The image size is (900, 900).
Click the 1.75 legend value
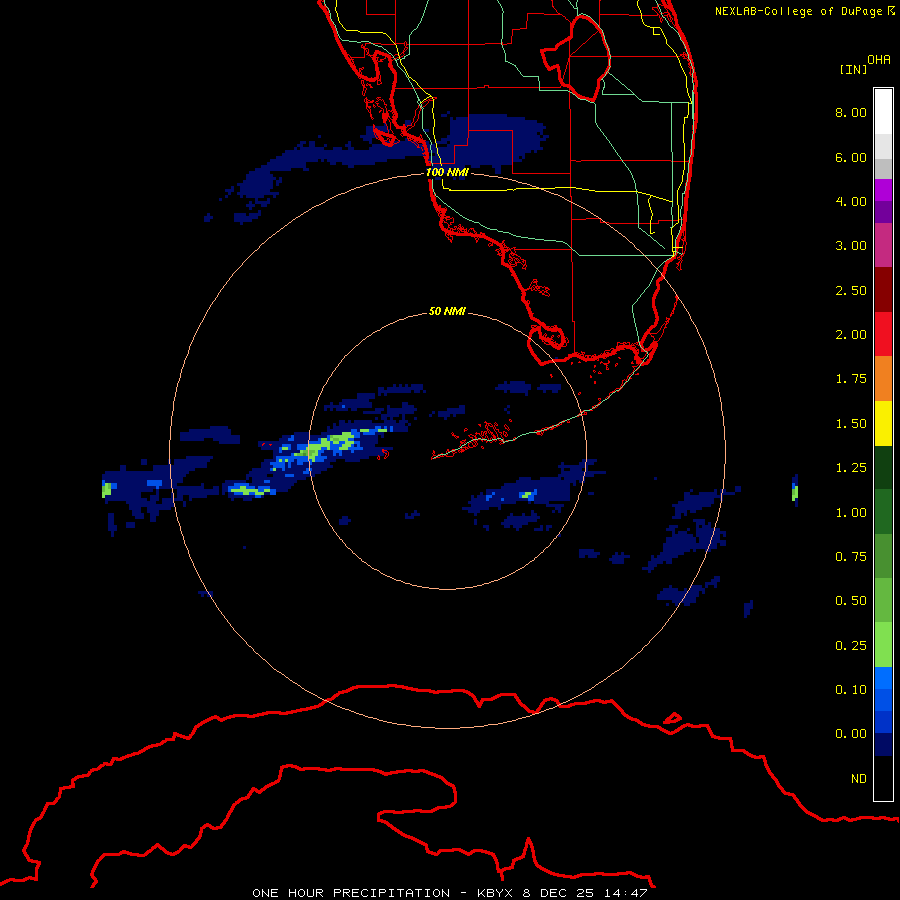click(x=851, y=379)
